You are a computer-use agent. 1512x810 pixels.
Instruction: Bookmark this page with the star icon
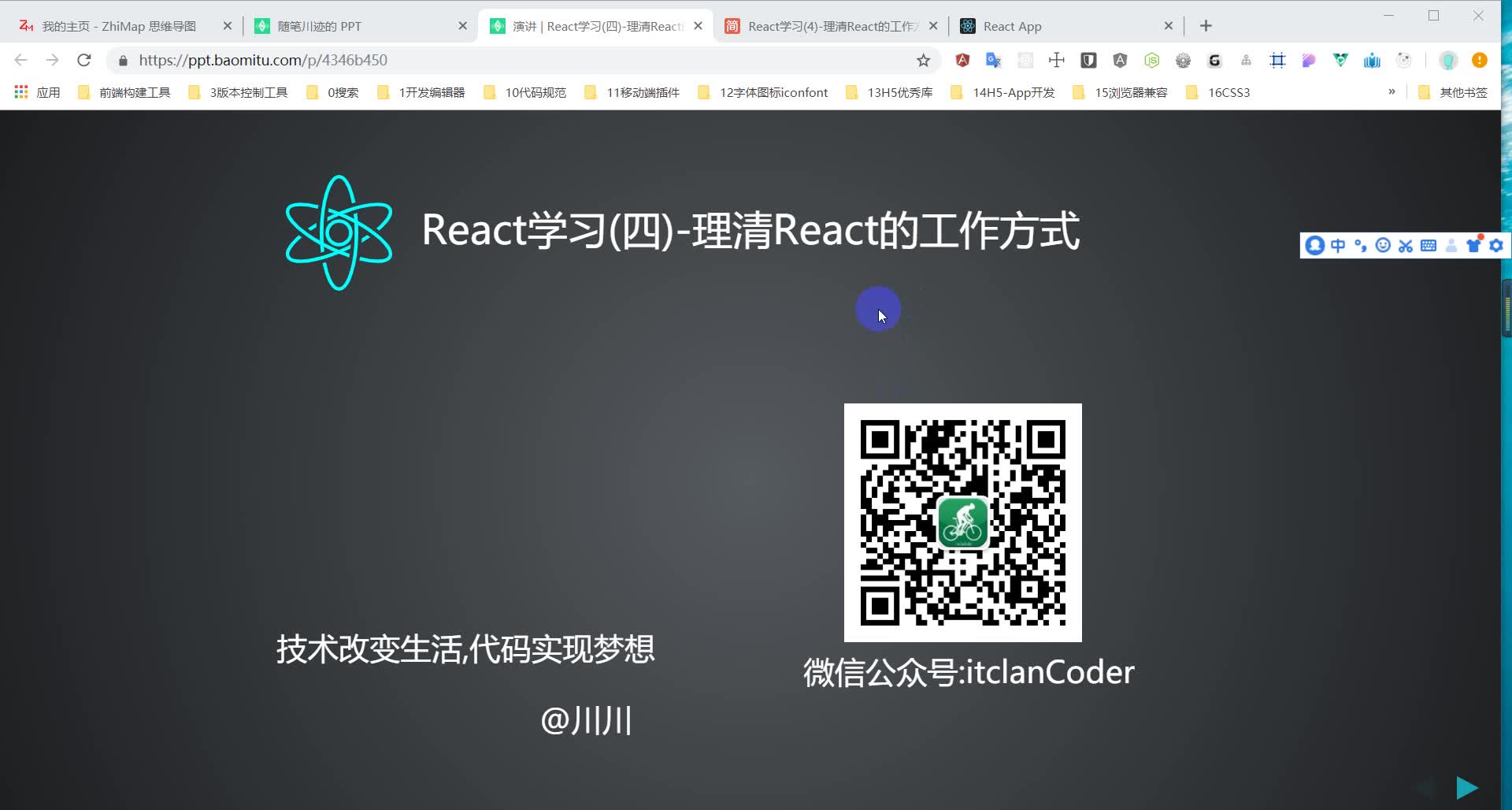pyautogui.click(x=923, y=60)
